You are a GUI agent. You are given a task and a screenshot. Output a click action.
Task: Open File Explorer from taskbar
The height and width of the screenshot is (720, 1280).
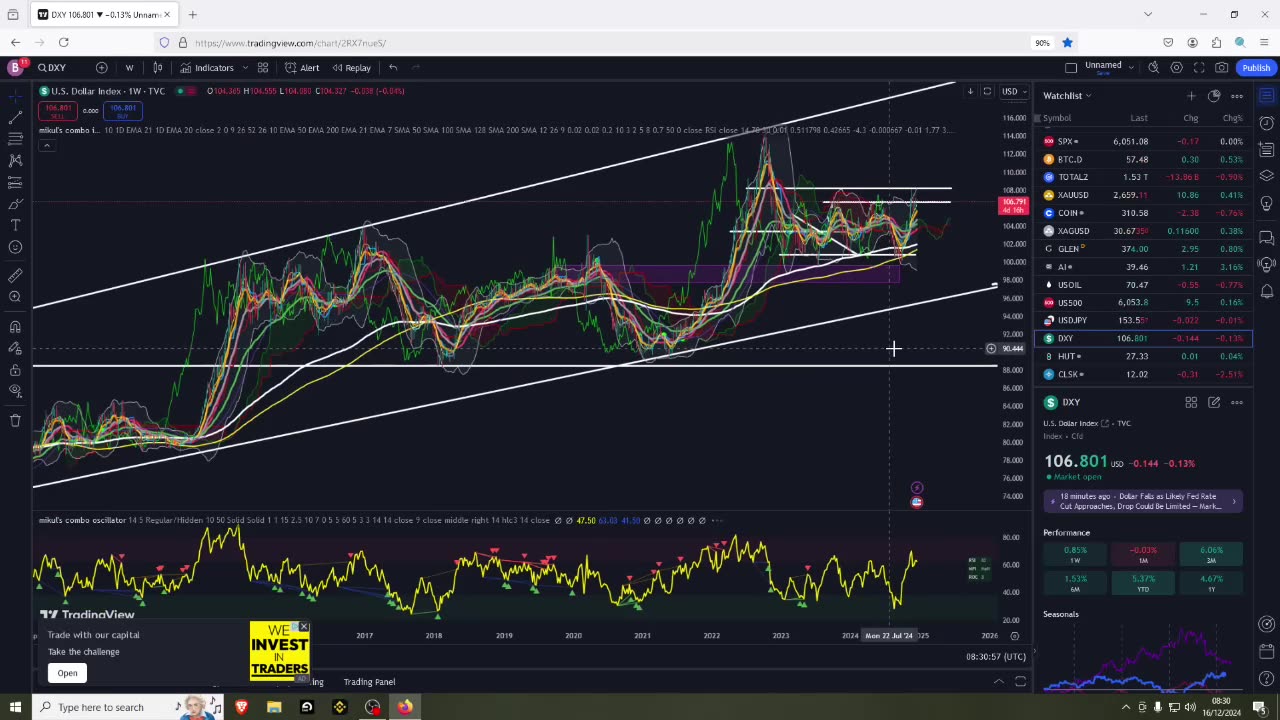pyautogui.click(x=274, y=707)
